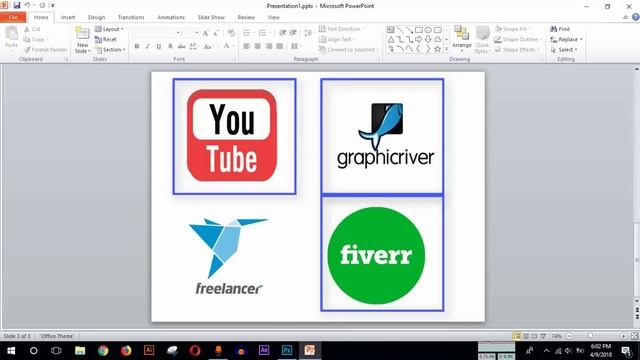
Task: Fit slide to current window button
Action: pyautogui.click(x=634, y=336)
